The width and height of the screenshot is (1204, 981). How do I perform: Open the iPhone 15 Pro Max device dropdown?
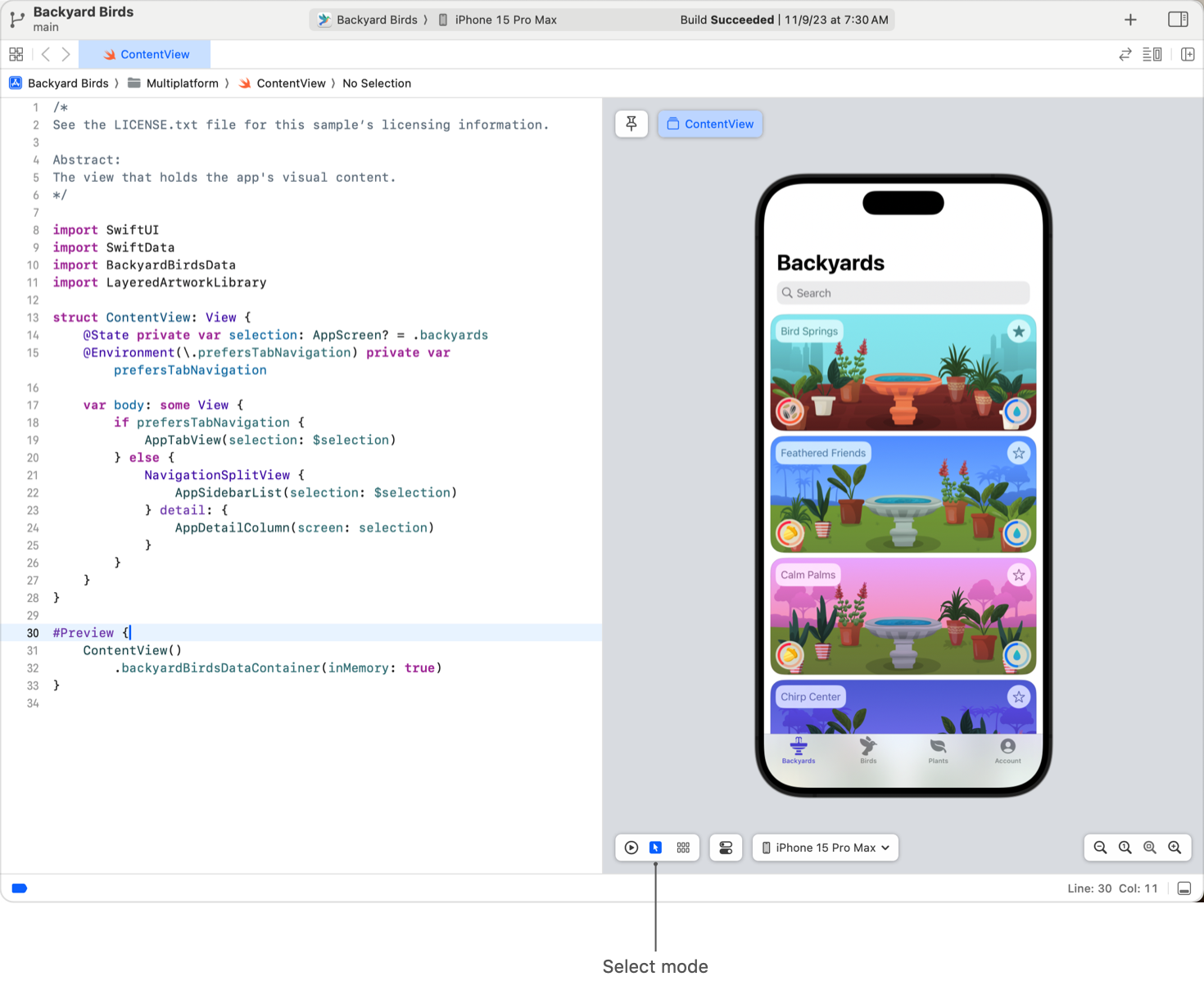click(x=825, y=848)
